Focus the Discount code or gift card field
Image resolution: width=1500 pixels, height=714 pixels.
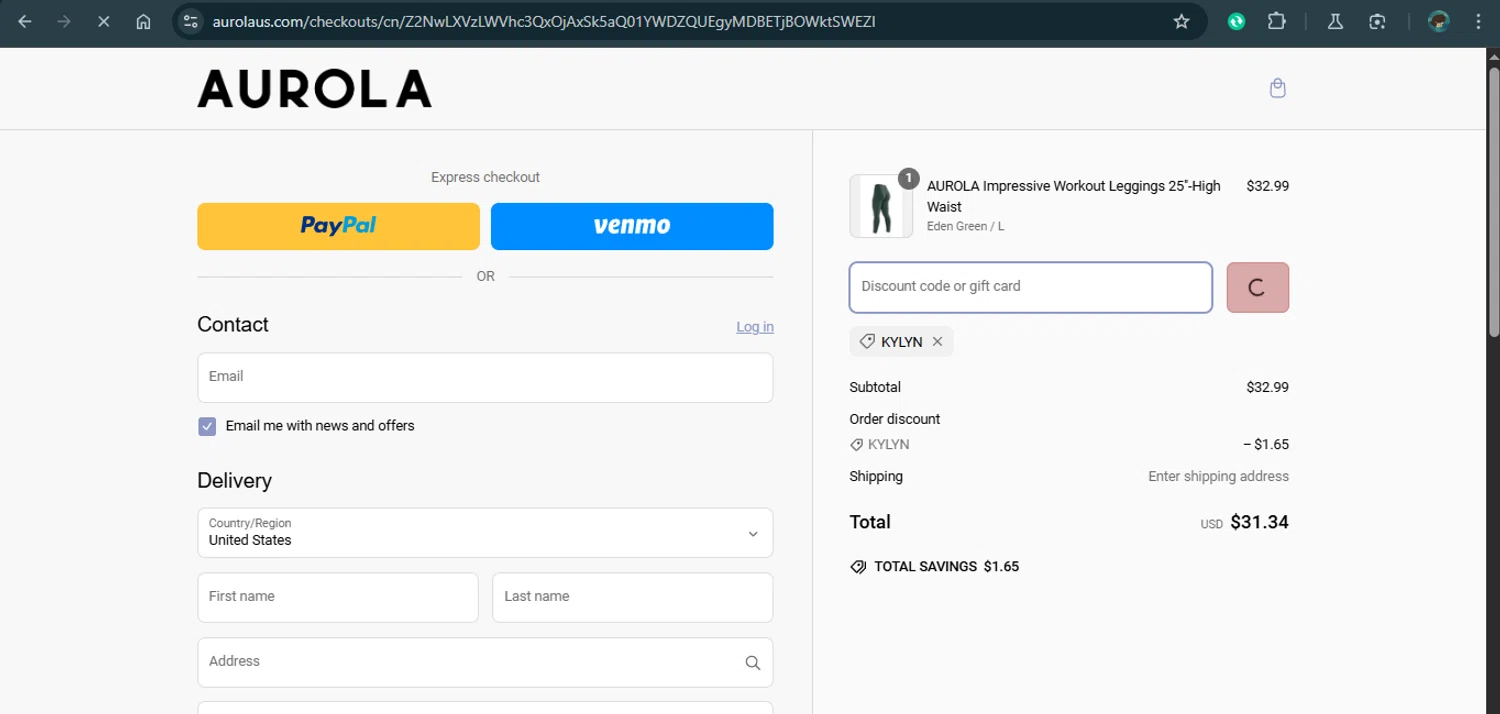point(1031,288)
